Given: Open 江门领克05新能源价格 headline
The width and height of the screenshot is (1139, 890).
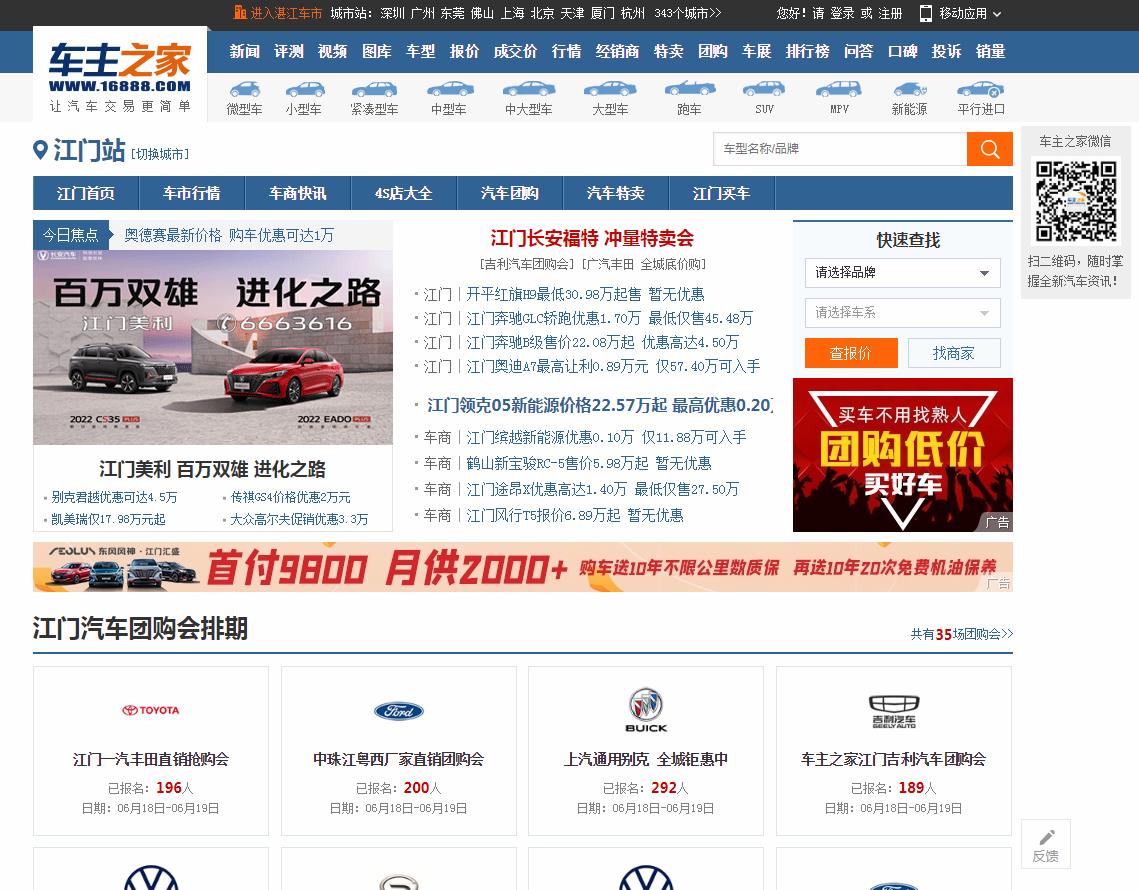Looking at the screenshot, I should (x=599, y=405).
